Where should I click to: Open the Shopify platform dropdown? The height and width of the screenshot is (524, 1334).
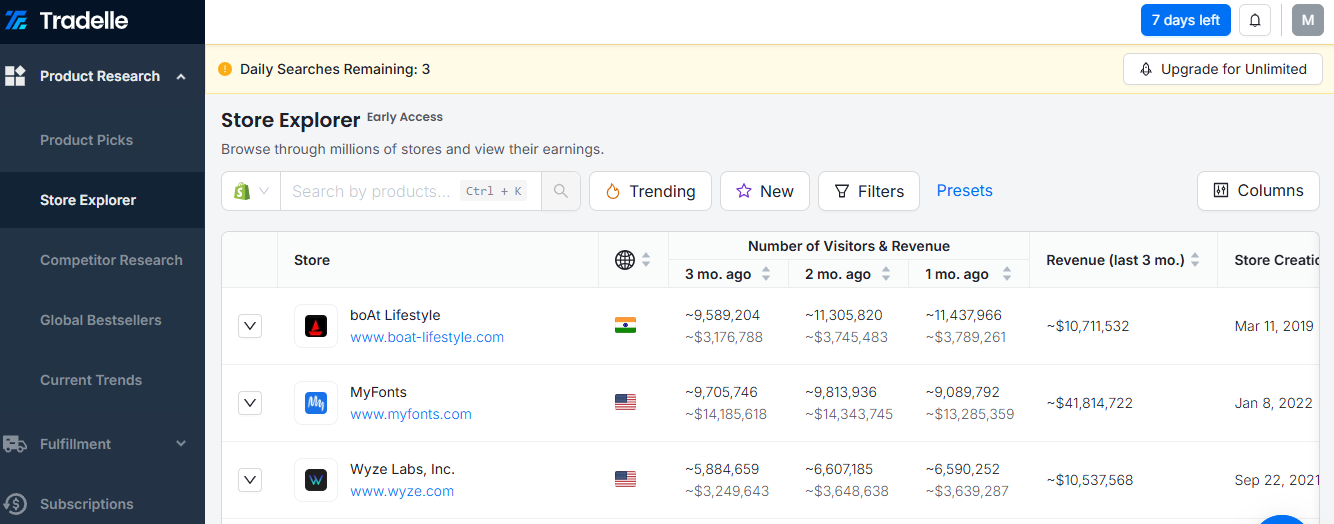251,191
